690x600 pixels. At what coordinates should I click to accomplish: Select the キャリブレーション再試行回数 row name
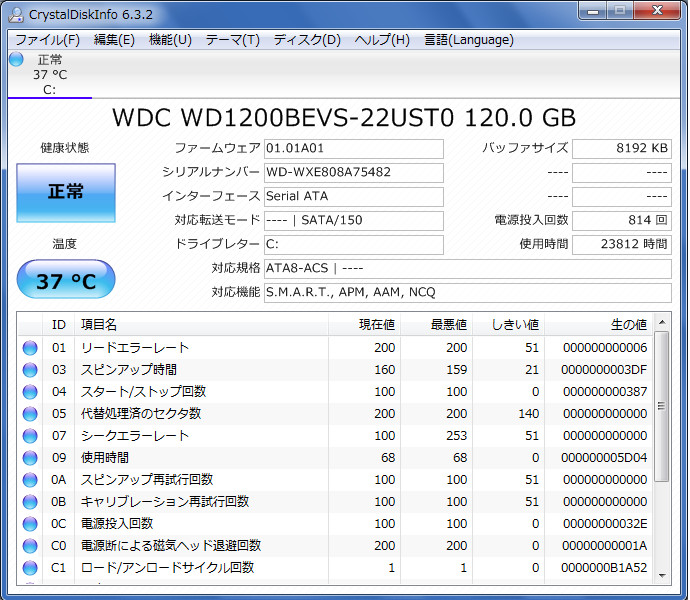point(165,502)
